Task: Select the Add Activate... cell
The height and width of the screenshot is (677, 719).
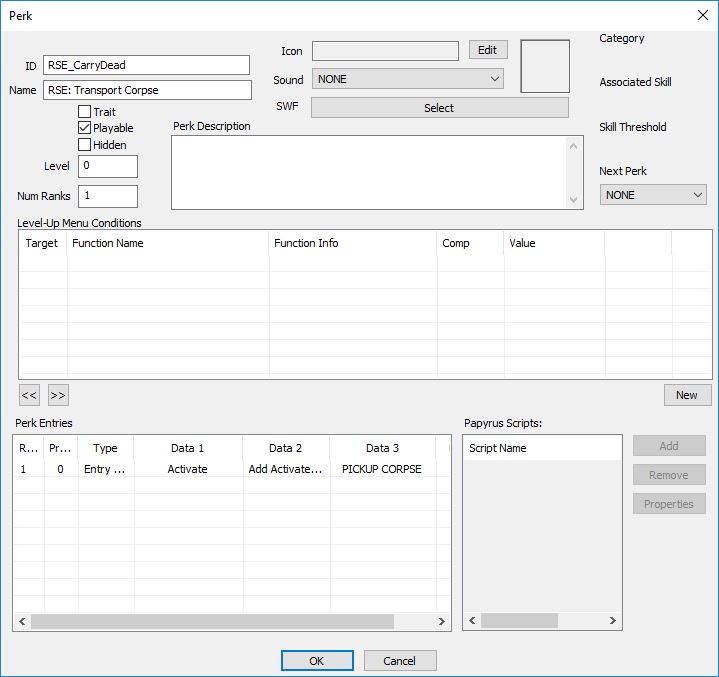Action: point(286,469)
